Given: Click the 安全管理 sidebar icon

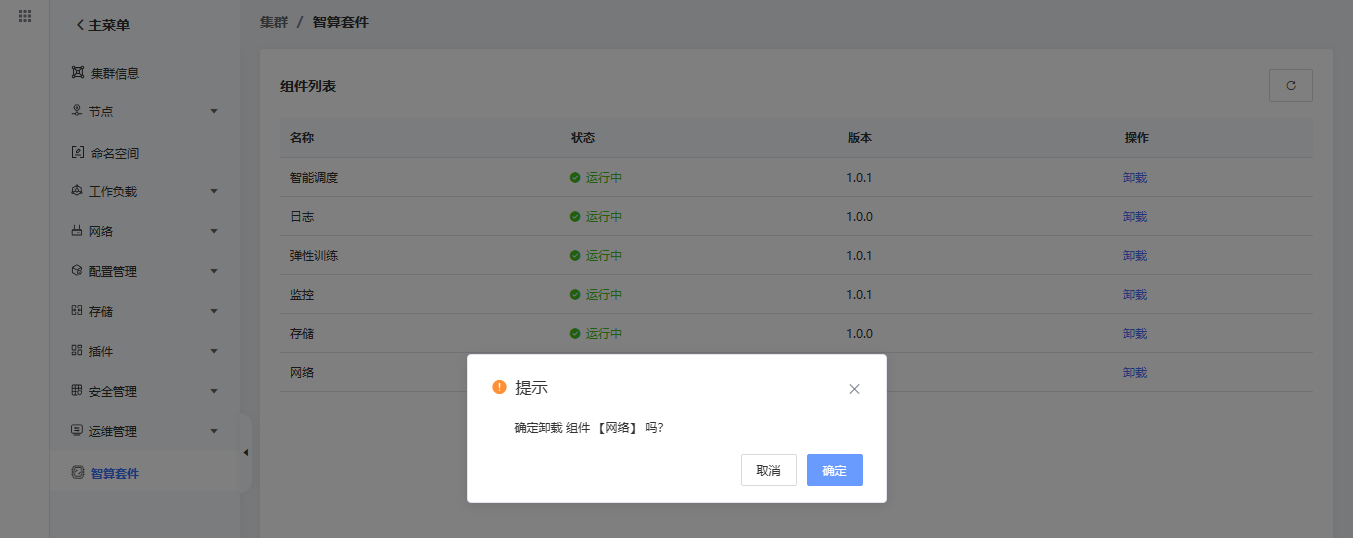Looking at the screenshot, I should pos(77,390).
